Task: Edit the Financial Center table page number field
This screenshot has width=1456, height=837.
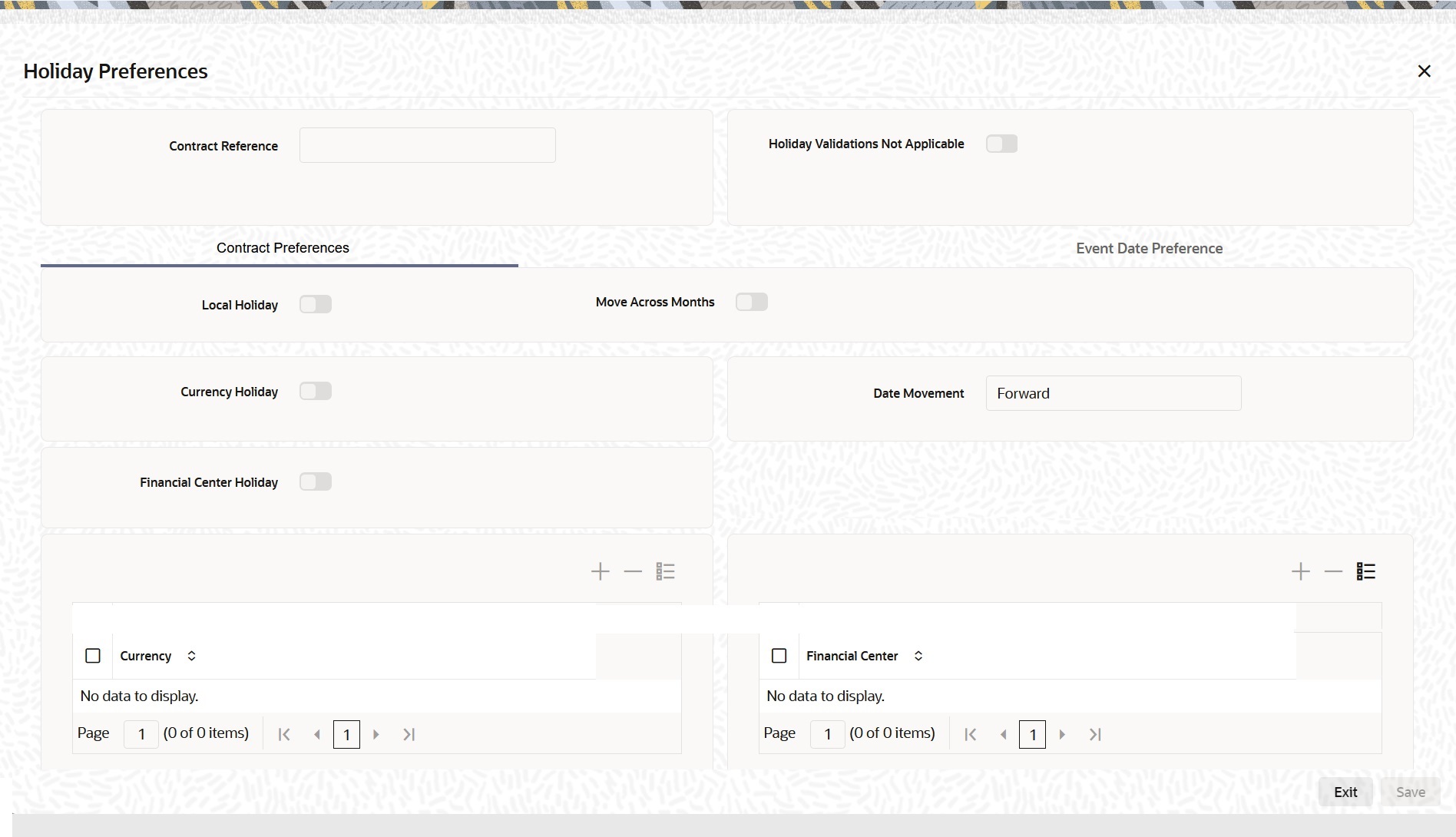Action: (x=828, y=735)
